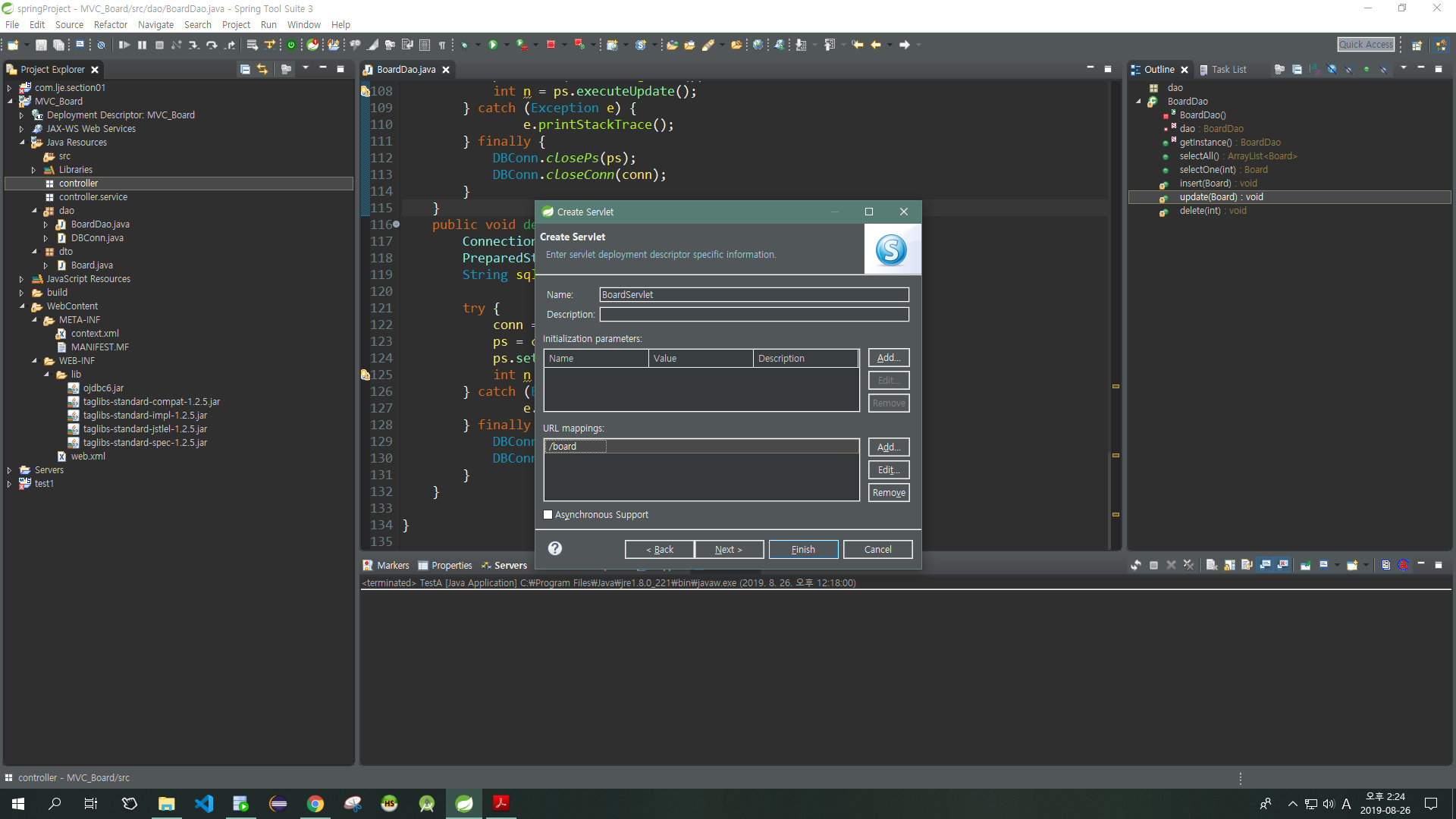Expand the Servers project node
The height and width of the screenshot is (819, 1456).
click(x=10, y=470)
